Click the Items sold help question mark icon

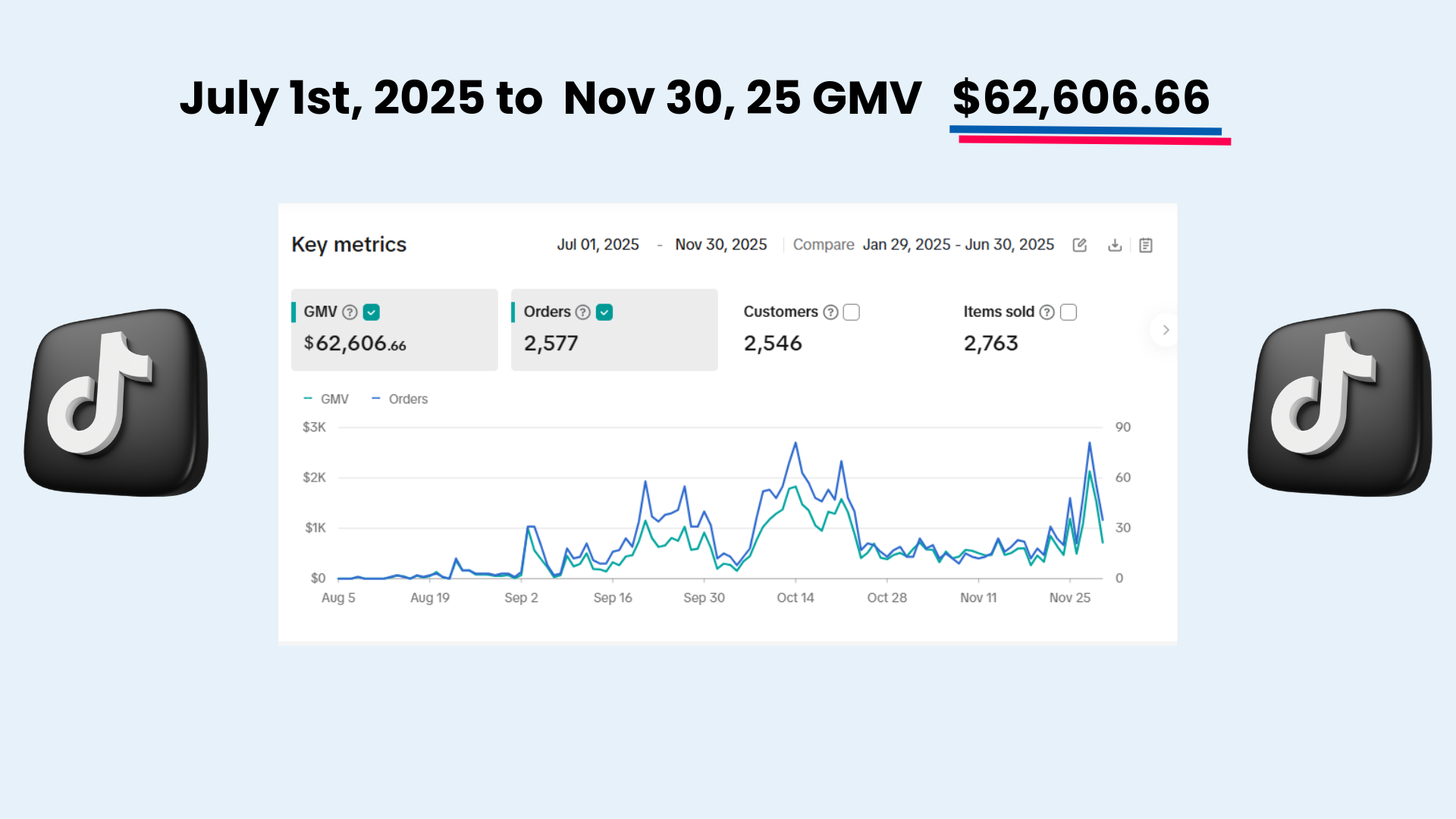click(1047, 312)
